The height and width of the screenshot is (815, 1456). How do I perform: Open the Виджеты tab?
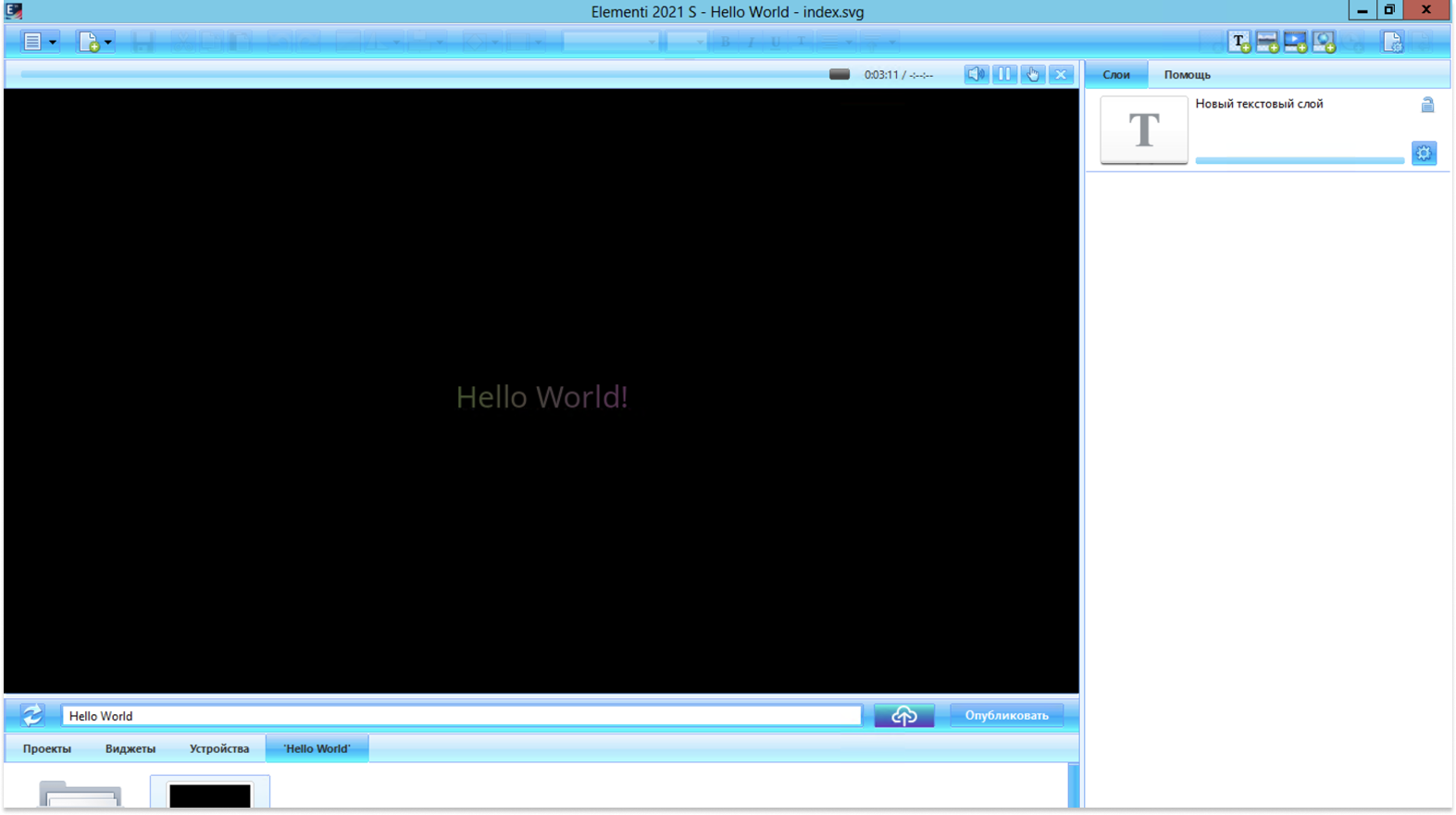131,748
